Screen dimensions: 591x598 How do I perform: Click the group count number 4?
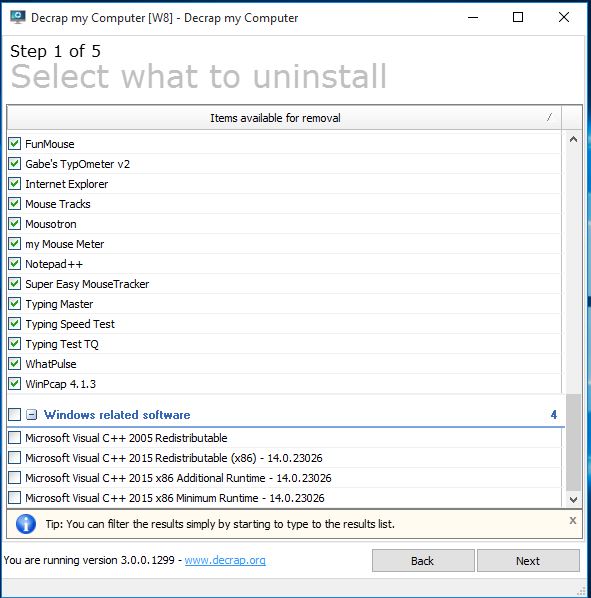coord(554,415)
